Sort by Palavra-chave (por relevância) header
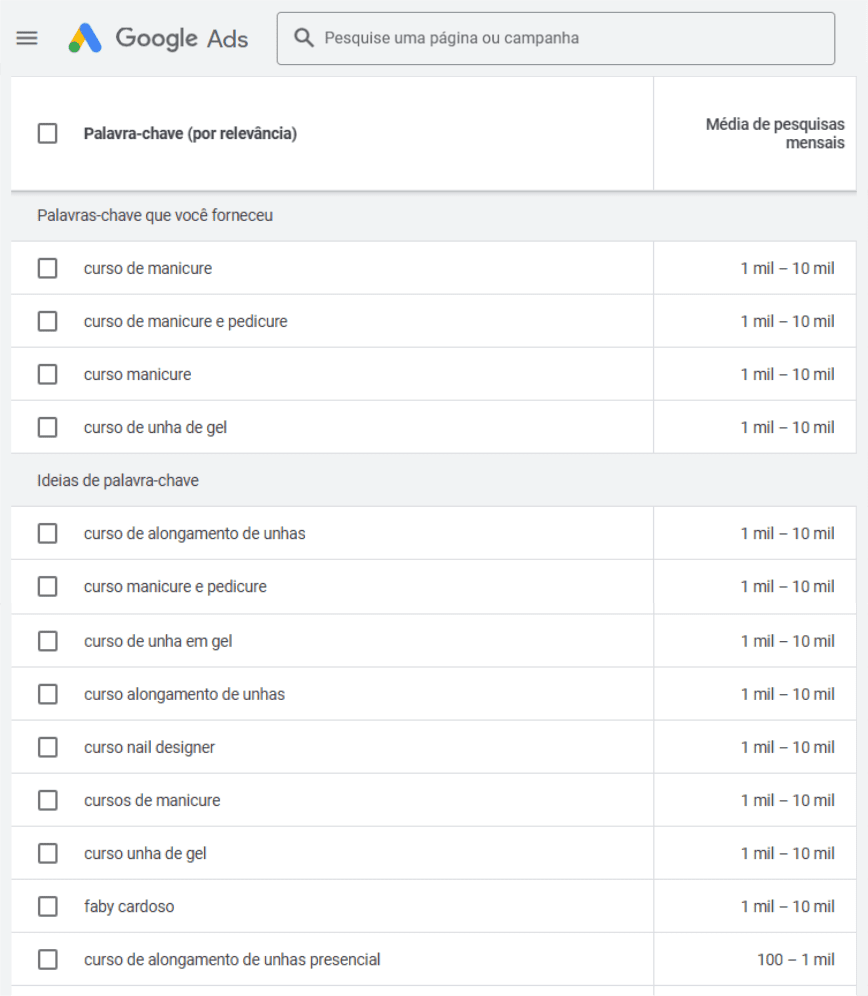 [x=190, y=133]
